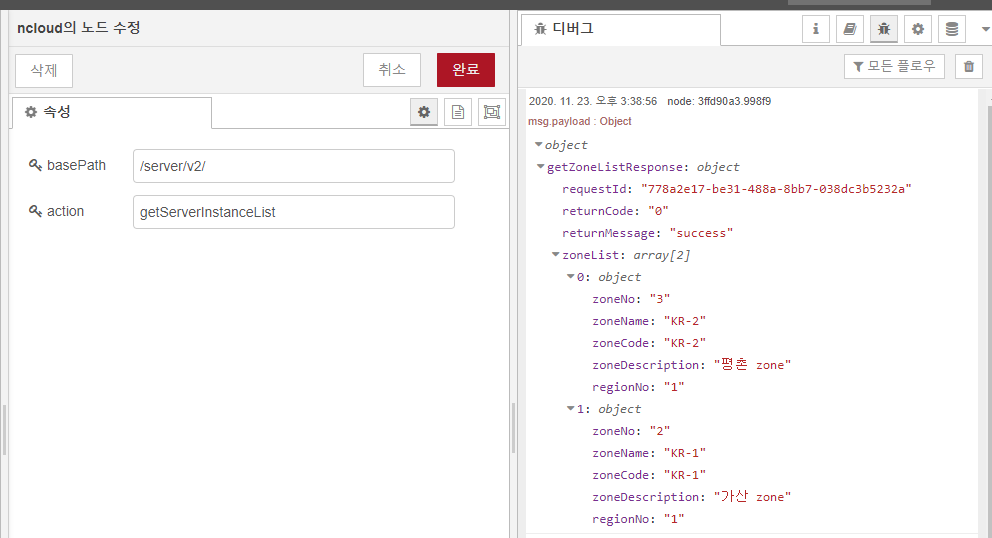Clear debug messages with trash icon
Viewport: 992px width, 538px height.
[x=969, y=66]
